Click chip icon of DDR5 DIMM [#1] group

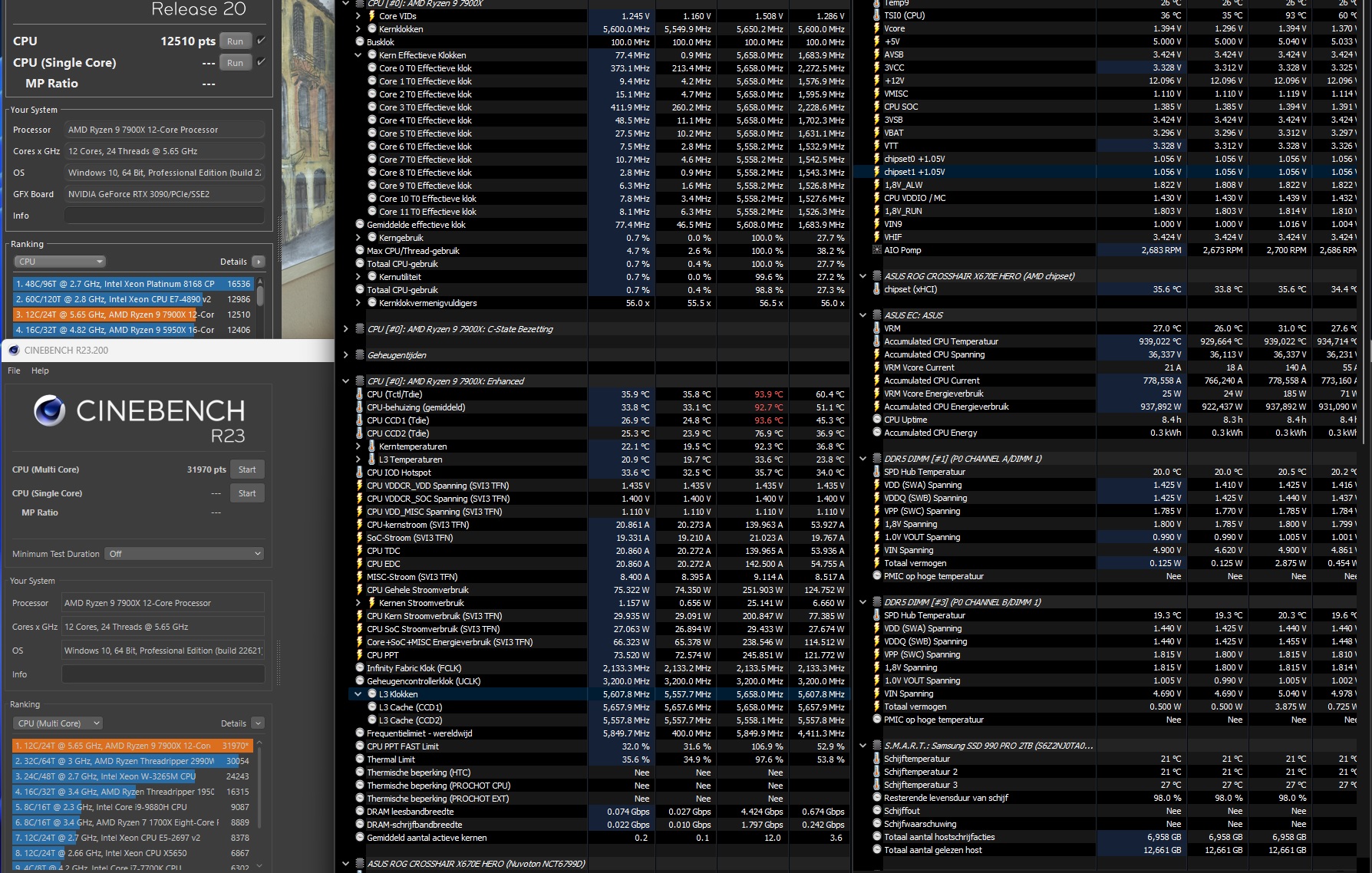pyautogui.click(x=876, y=459)
